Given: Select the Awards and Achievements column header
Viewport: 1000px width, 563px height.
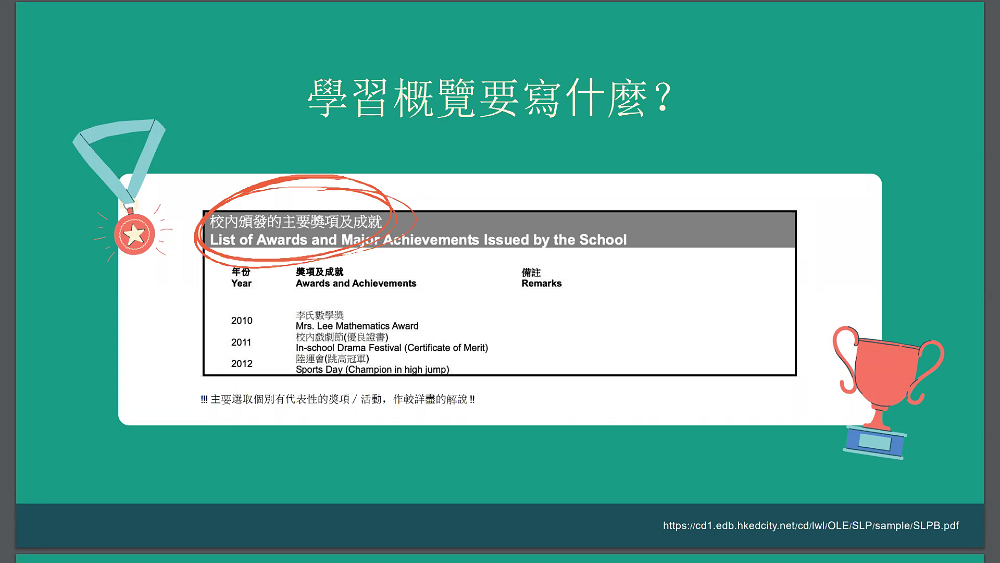Looking at the screenshot, I should [x=356, y=283].
